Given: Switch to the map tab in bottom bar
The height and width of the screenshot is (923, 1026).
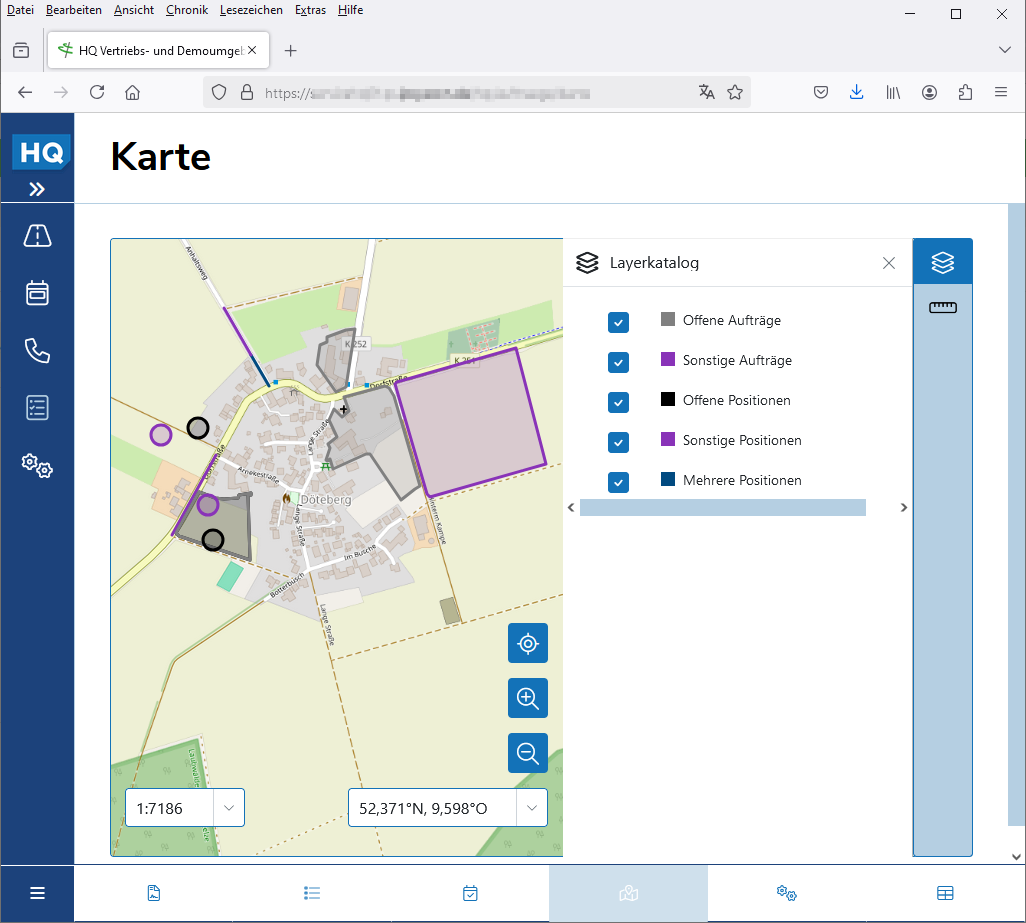Looking at the screenshot, I should point(628,893).
